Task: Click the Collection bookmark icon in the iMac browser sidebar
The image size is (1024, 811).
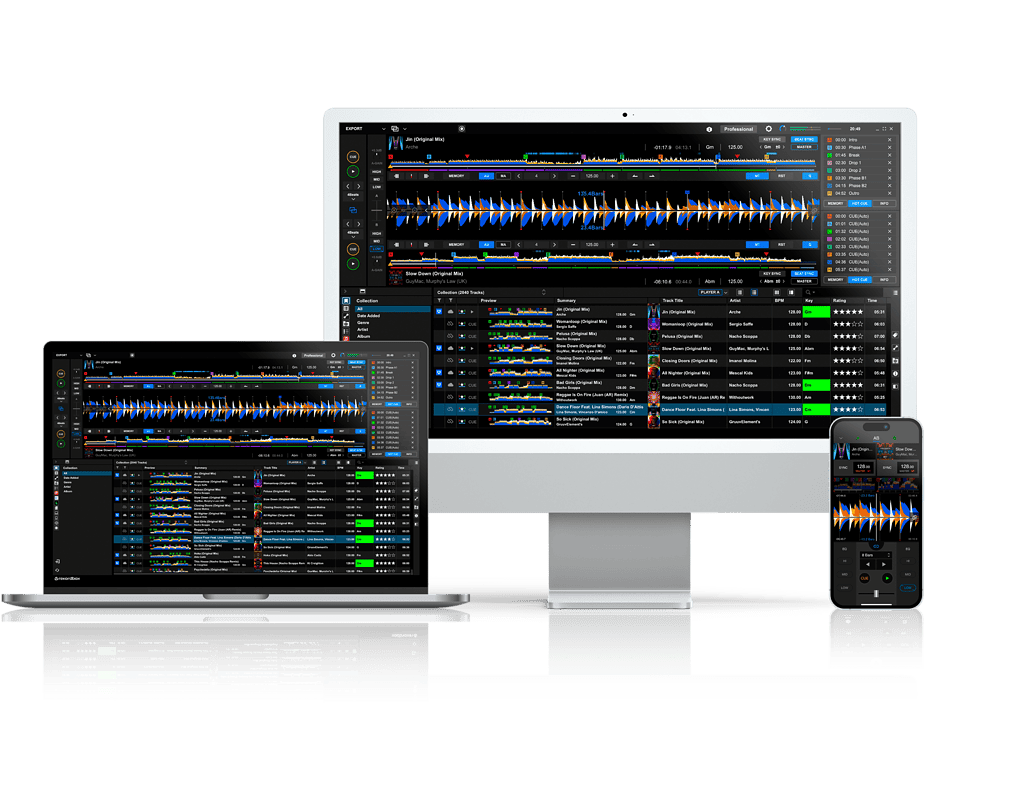Action: pos(346,301)
